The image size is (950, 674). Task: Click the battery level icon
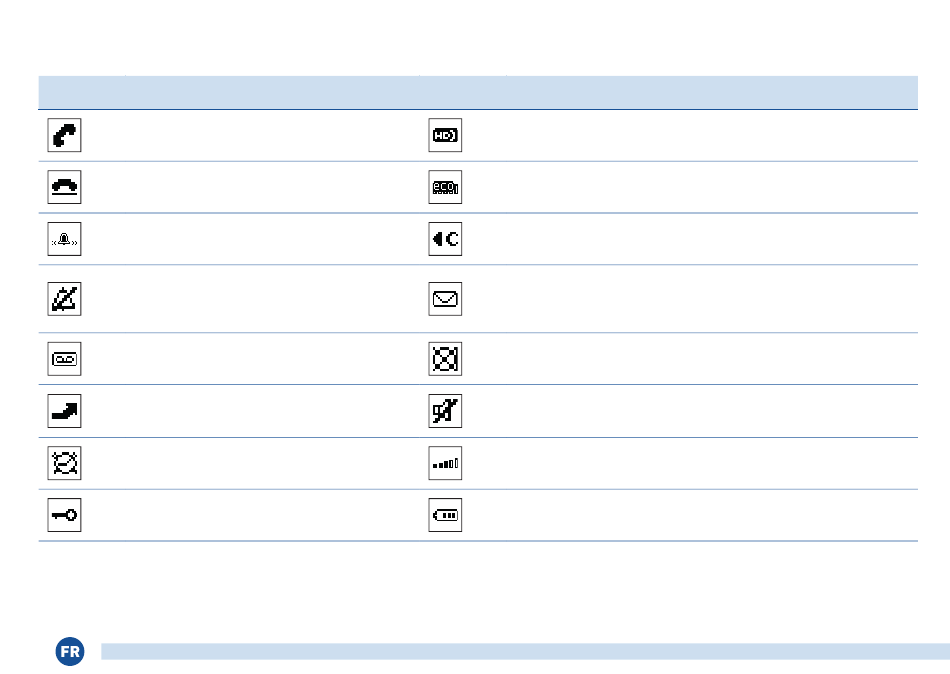point(445,515)
